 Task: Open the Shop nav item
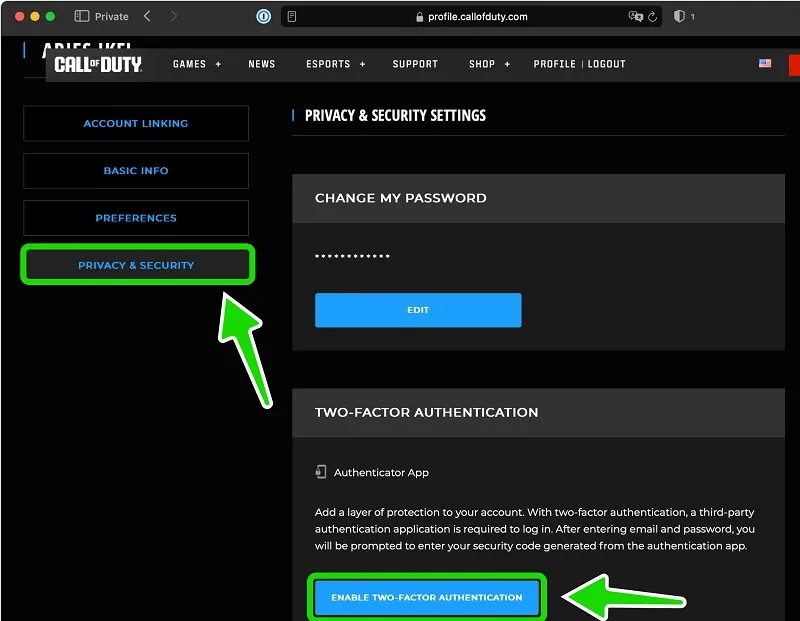[482, 64]
